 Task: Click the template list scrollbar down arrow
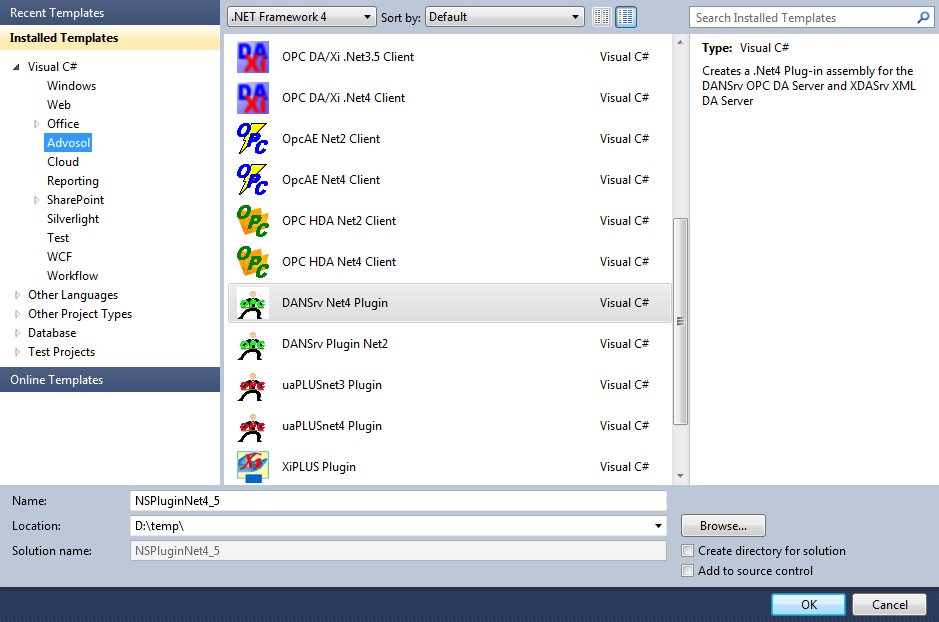pyautogui.click(x=680, y=476)
